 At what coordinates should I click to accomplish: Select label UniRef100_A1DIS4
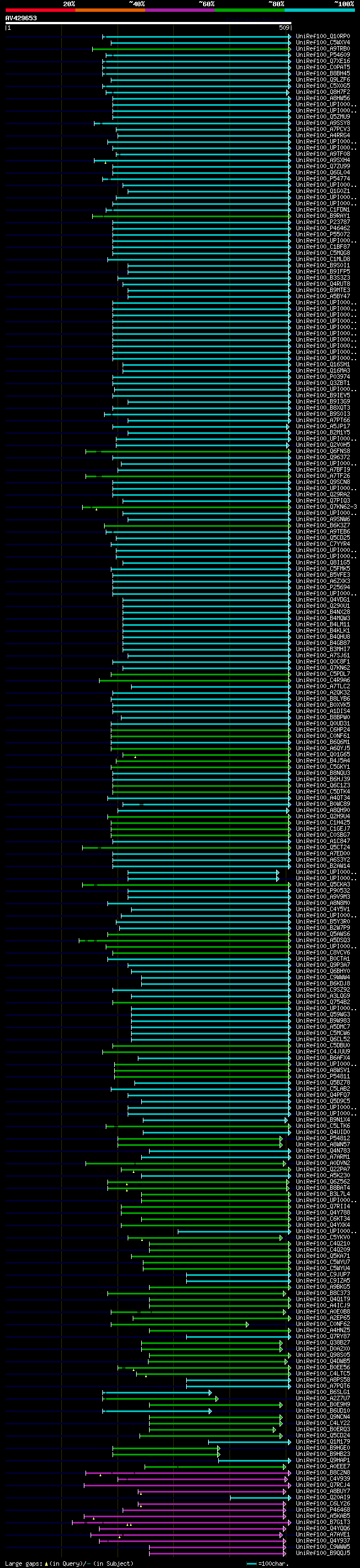point(323,711)
